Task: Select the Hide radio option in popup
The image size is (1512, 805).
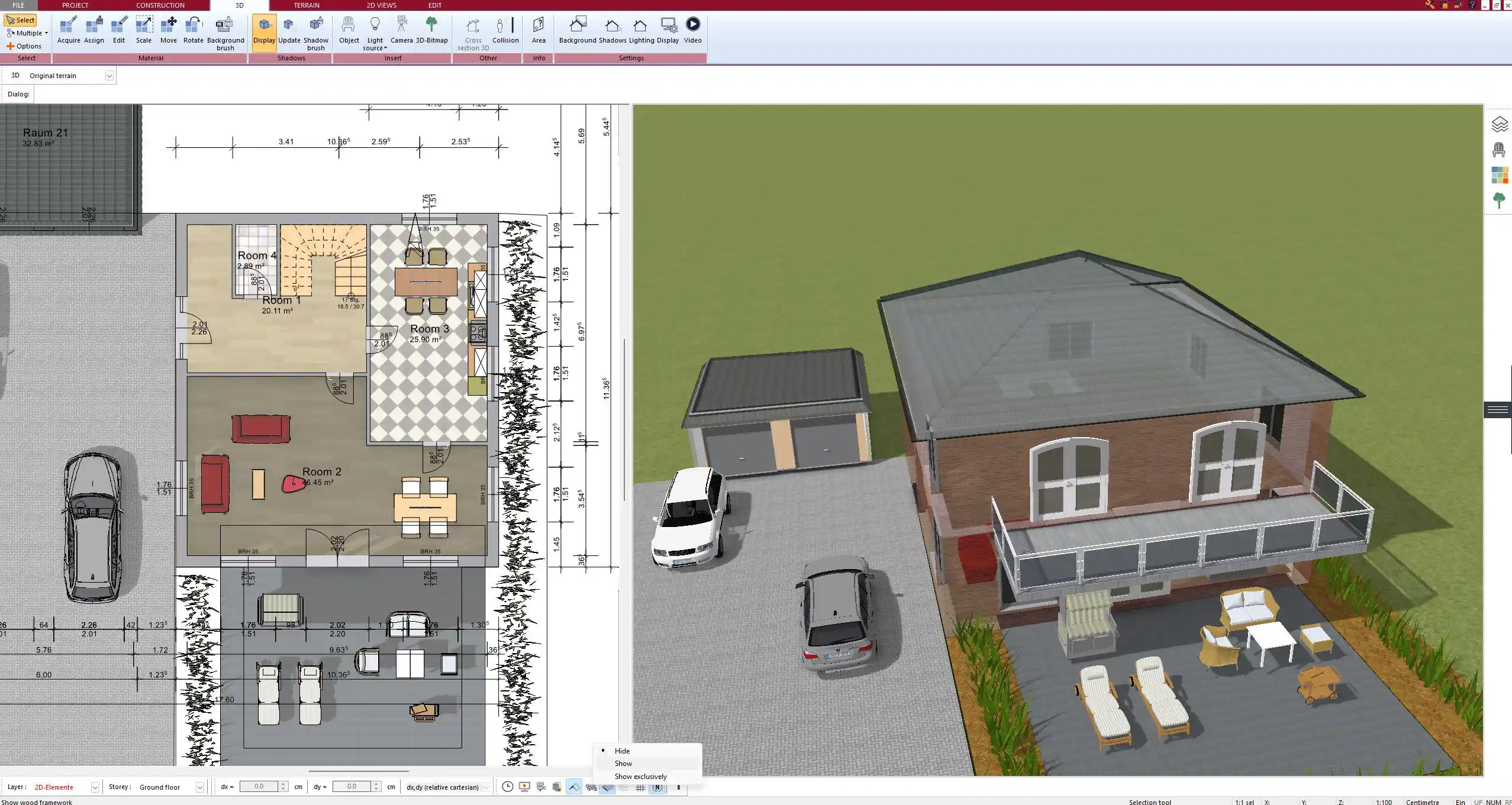Action: [622, 751]
